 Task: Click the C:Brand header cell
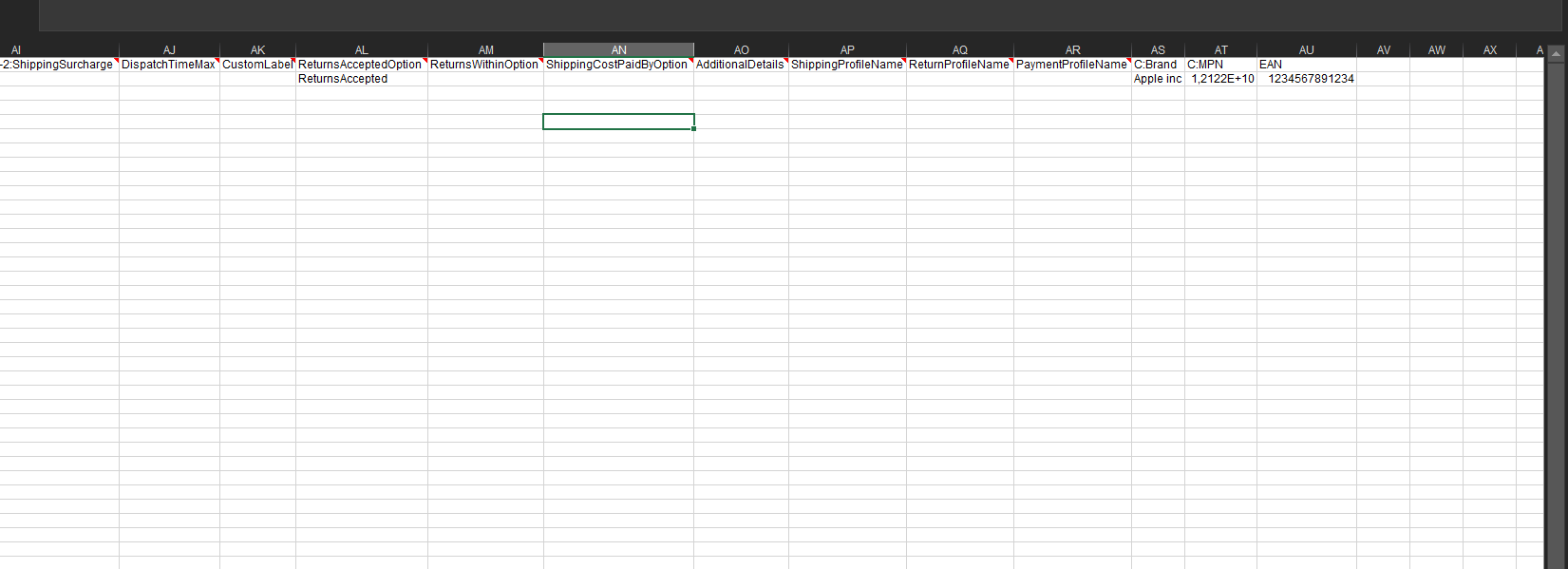coord(1157,65)
